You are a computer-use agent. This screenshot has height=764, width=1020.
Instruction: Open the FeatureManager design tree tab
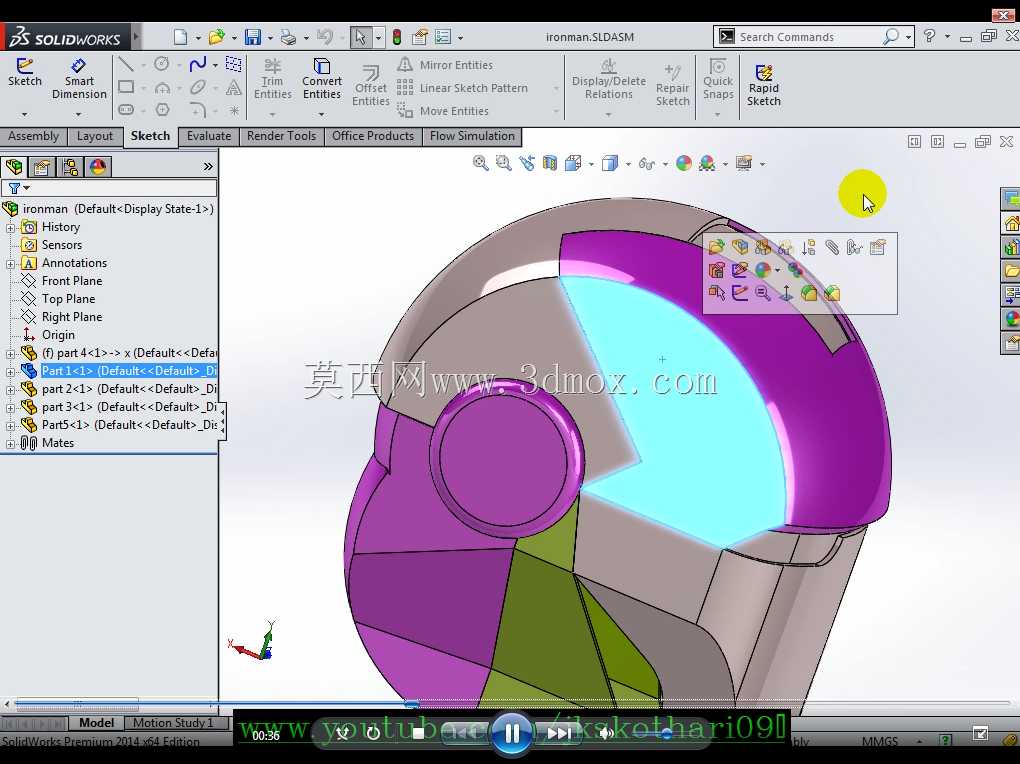click(x=14, y=167)
